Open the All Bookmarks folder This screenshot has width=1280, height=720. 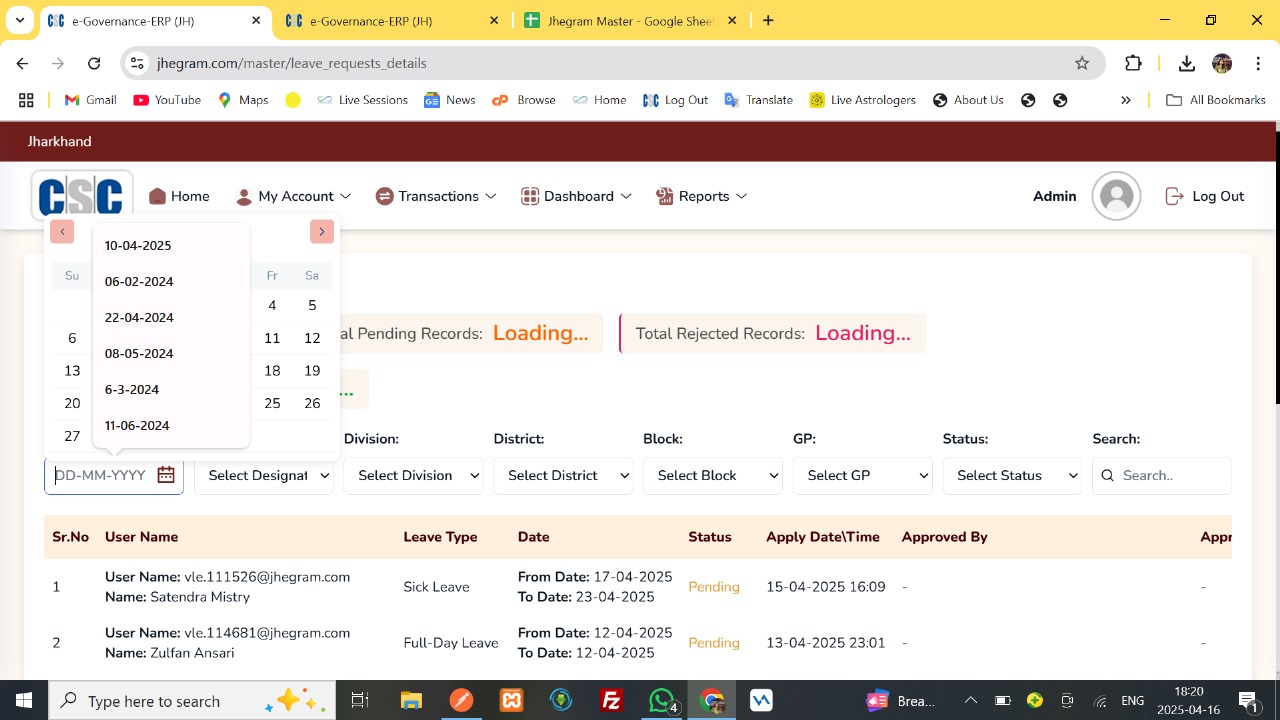[x=1216, y=100]
